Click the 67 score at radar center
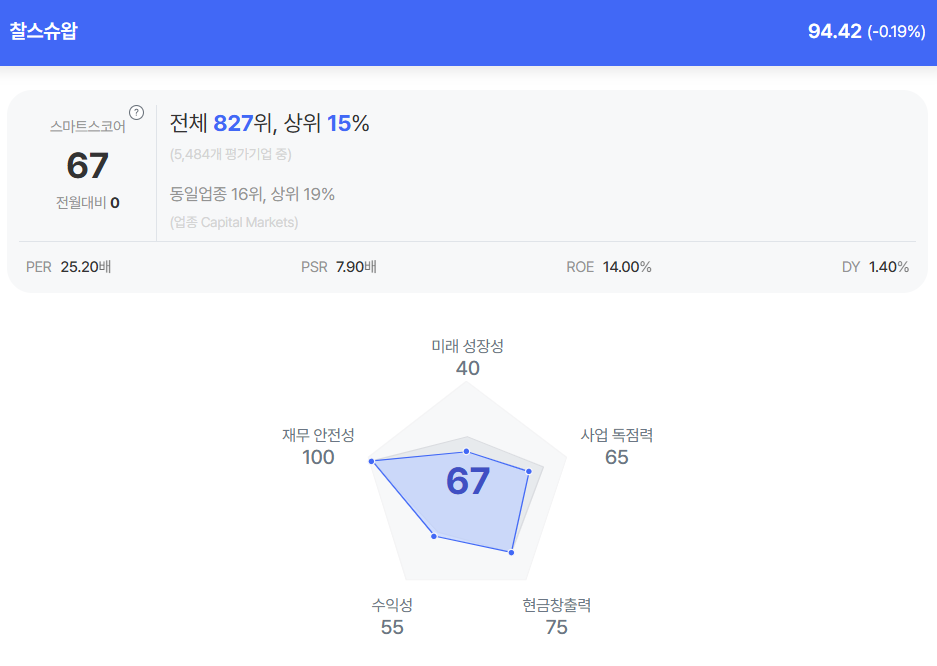937x666 pixels. coord(468,481)
